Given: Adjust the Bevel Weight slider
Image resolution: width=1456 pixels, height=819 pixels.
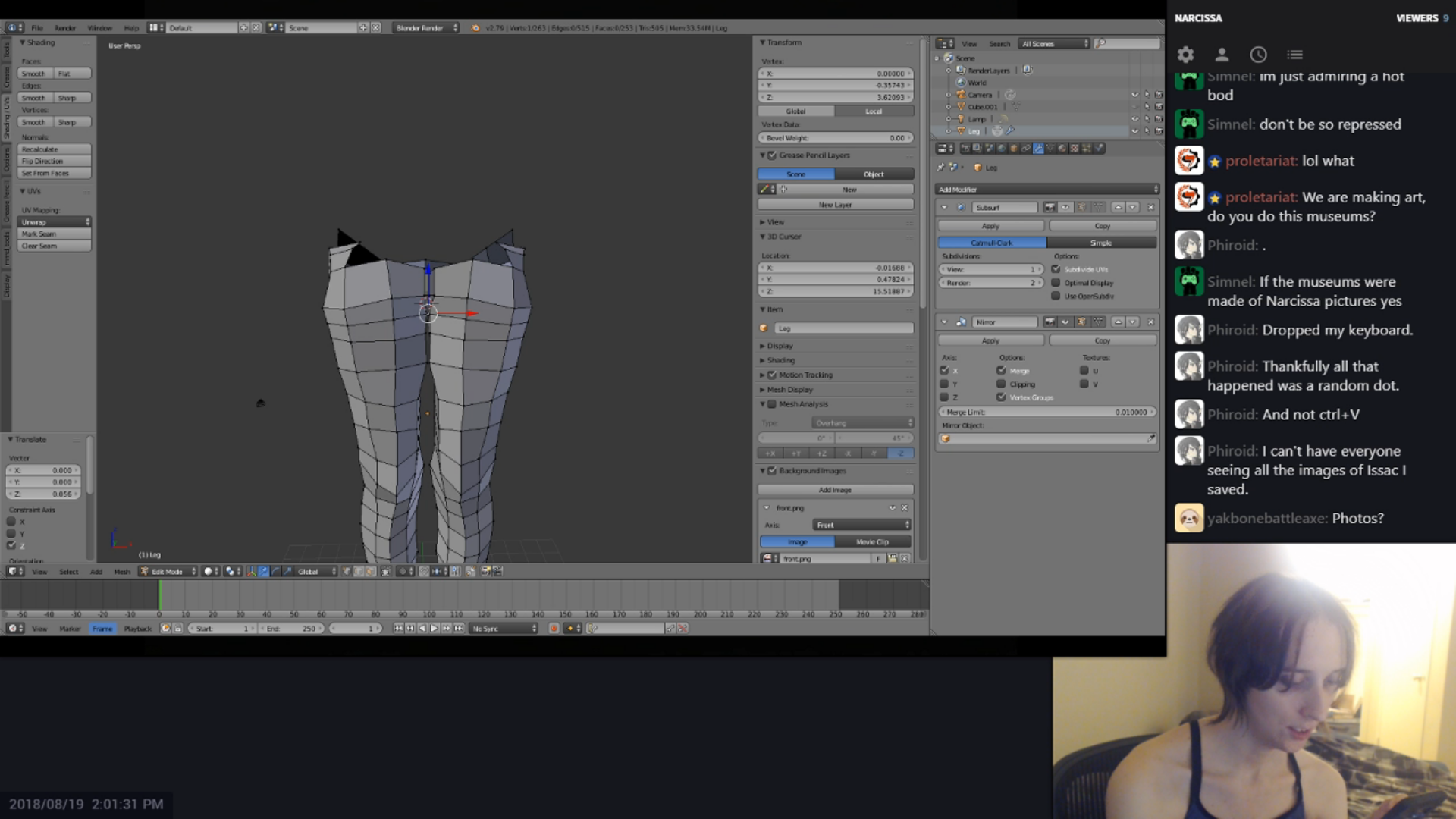Looking at the screenshot, I should (836, 138).
